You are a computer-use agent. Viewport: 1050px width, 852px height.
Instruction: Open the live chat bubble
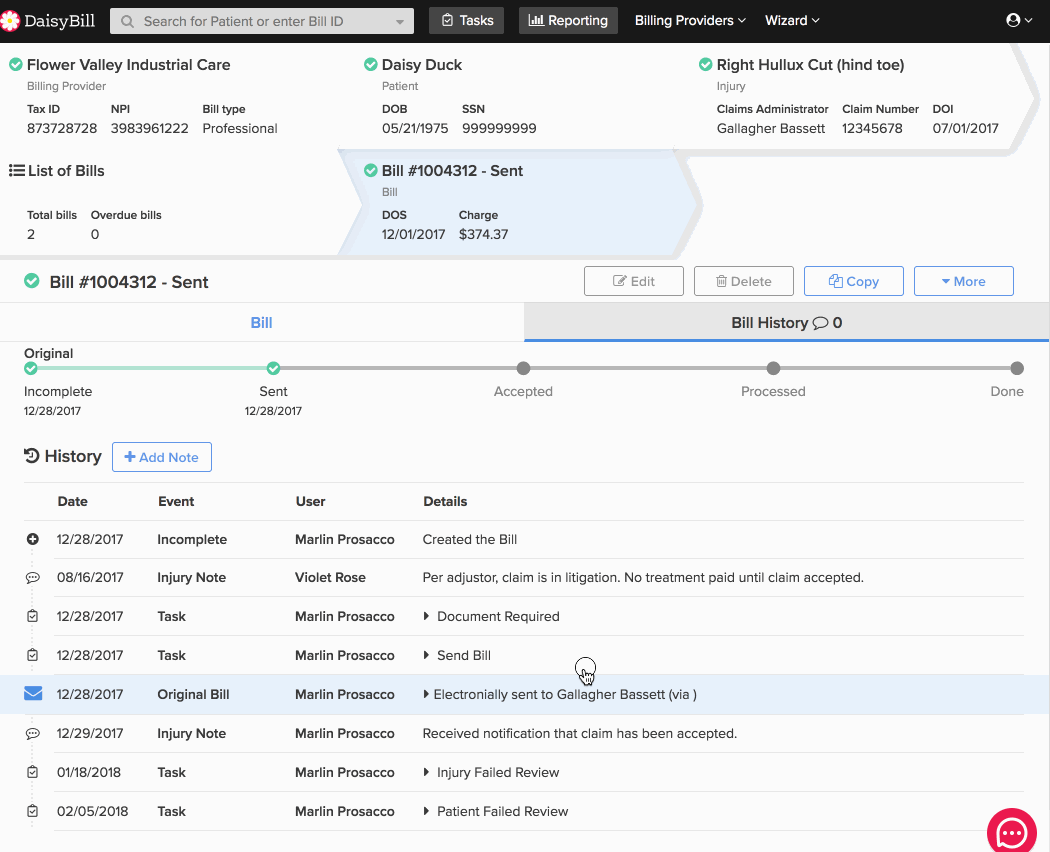point(1011,833)
